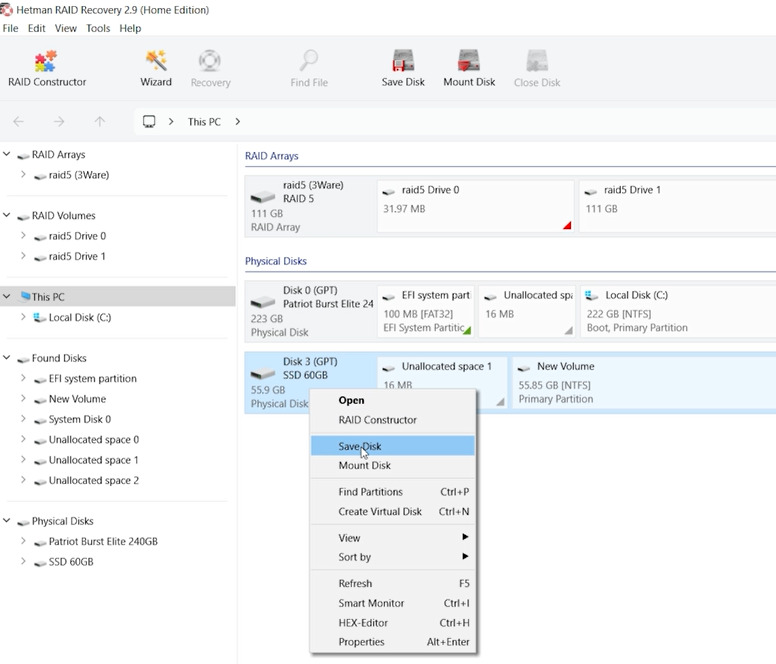This screenshot has width=776, height=664.
Task: Select New Volume in Found Disks tree
Action: [x=77, y=399]
